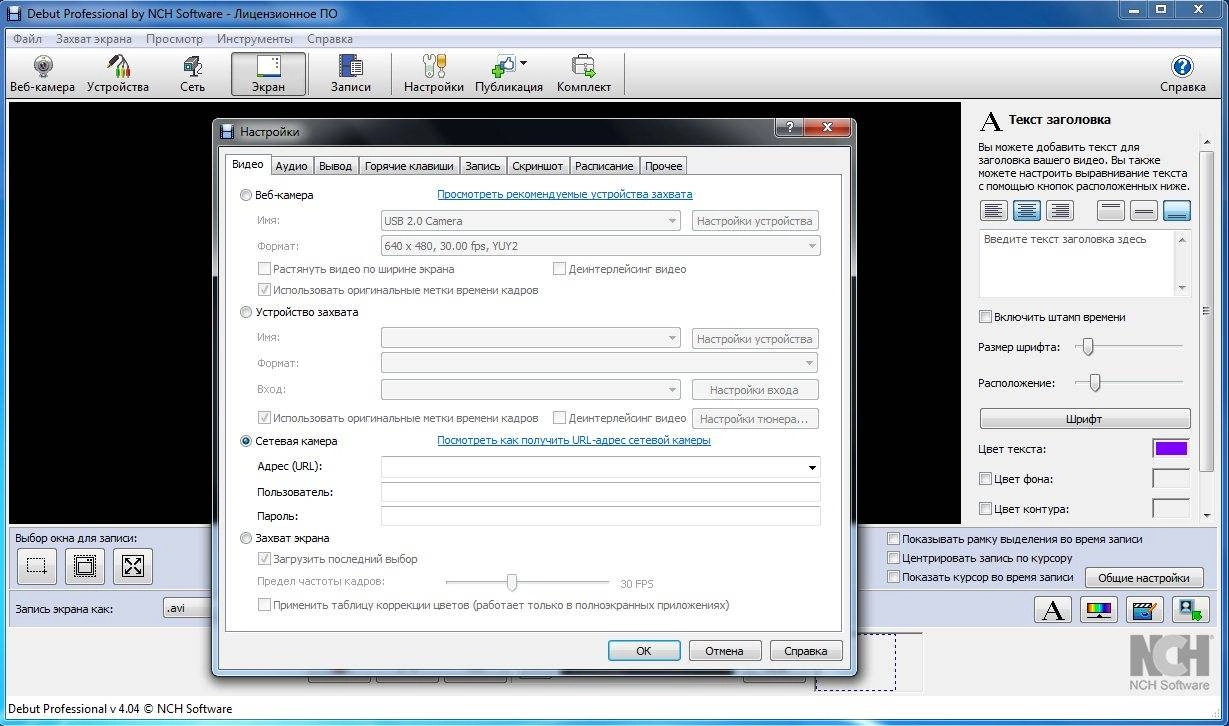Adjust the Размер шрифта slider
This screenshot has width=1229, height=726.
[x=1088, y=347]
